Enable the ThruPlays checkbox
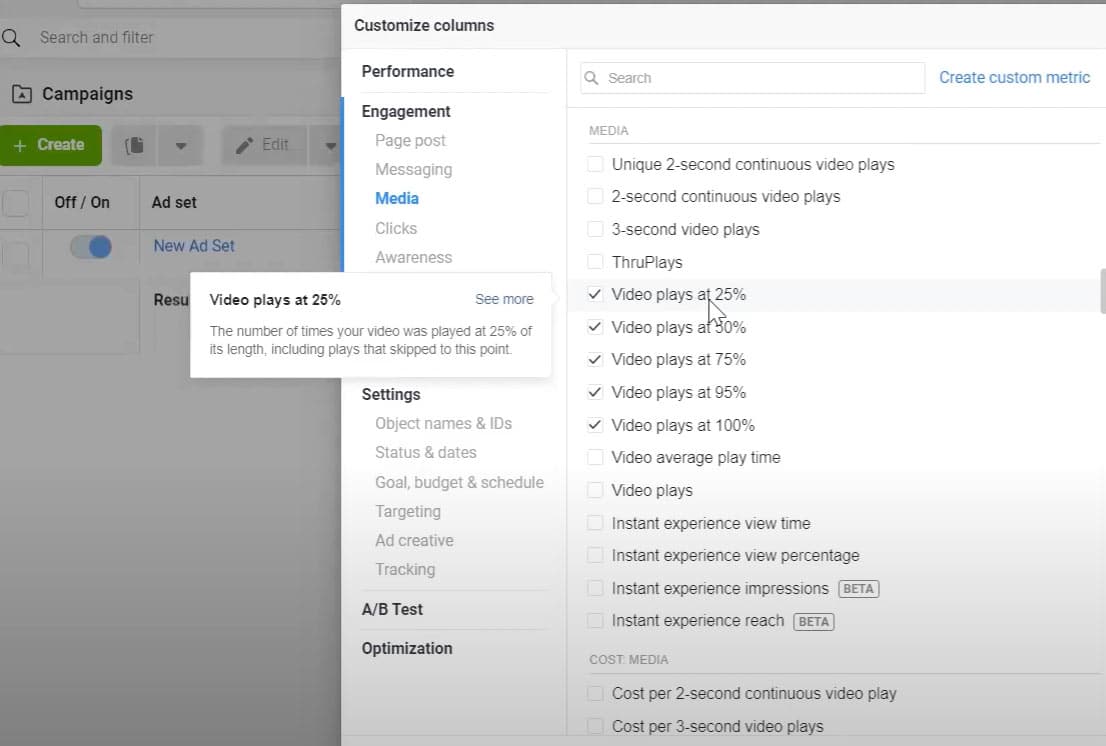 pyautogui.click(x=595, y=262)
